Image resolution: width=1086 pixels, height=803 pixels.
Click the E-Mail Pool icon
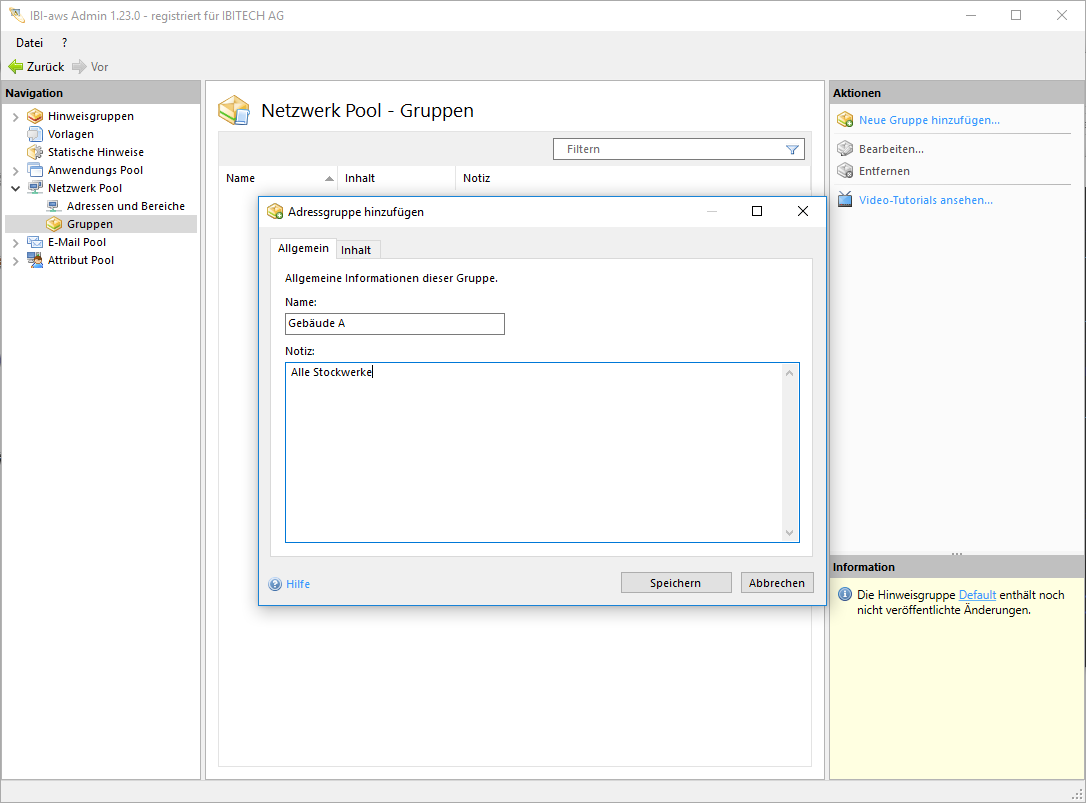pos(35,242)
